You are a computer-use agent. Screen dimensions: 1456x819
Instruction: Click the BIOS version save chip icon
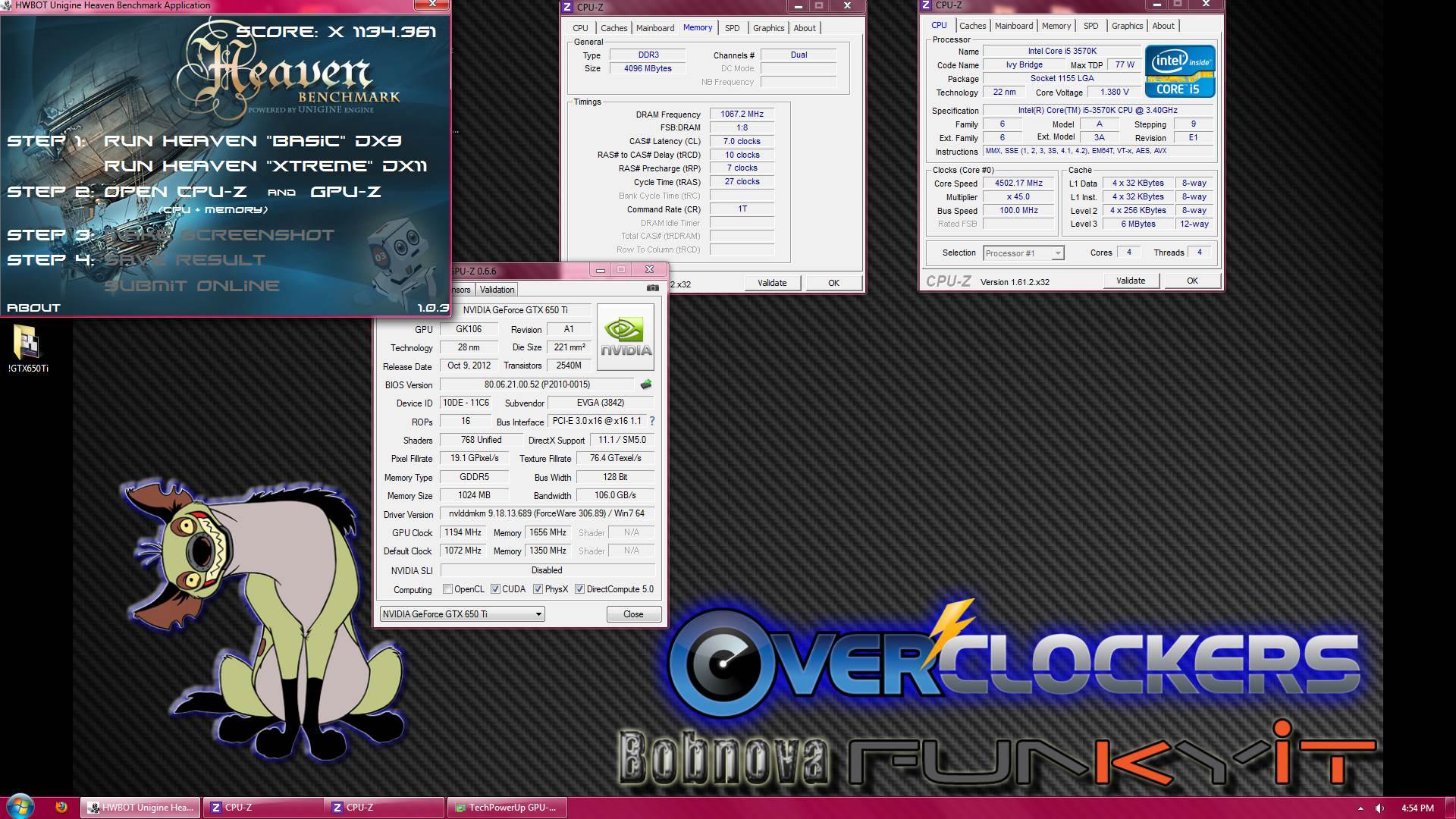click(646, 384)
